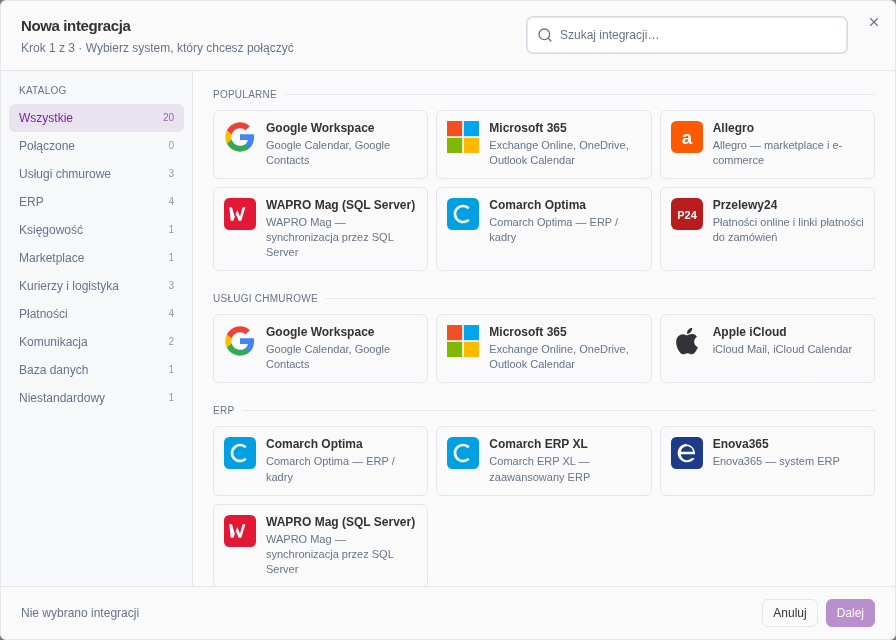Click the USŁUGI CHMUROWE section heading

[265, 298]
